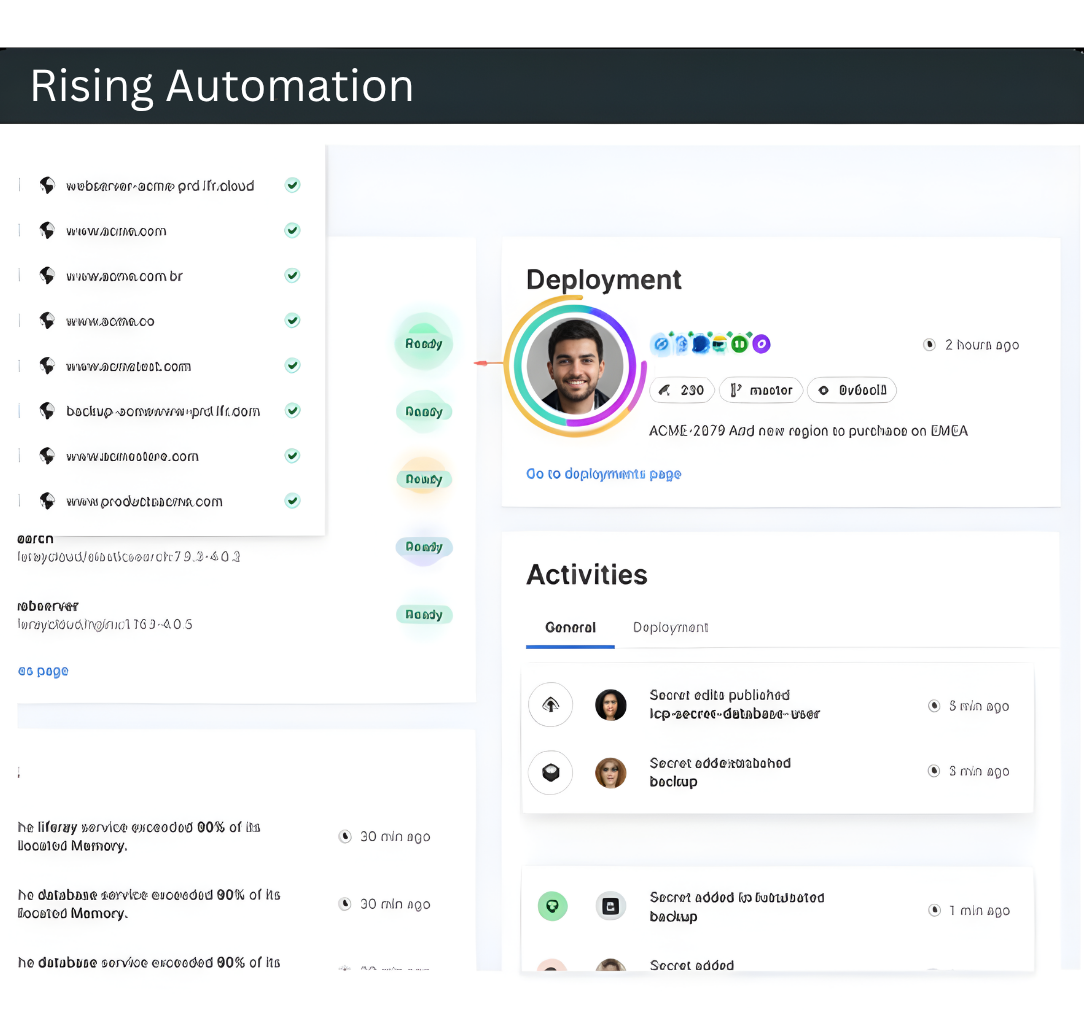Click the topmost green Ready status badge

(x=423, y=344)
